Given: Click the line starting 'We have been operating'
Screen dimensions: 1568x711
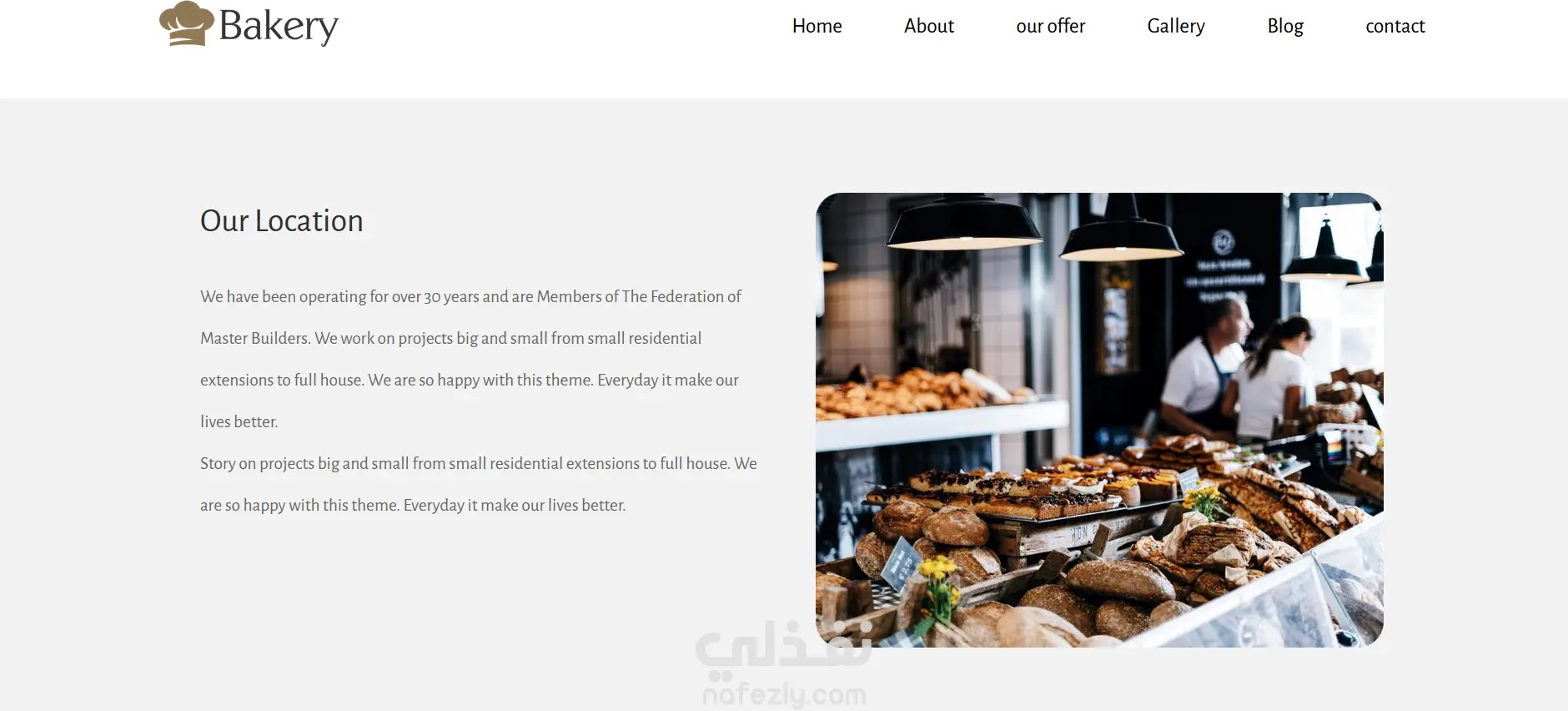Looking at the screenshot, I should [x=470, y=296].
